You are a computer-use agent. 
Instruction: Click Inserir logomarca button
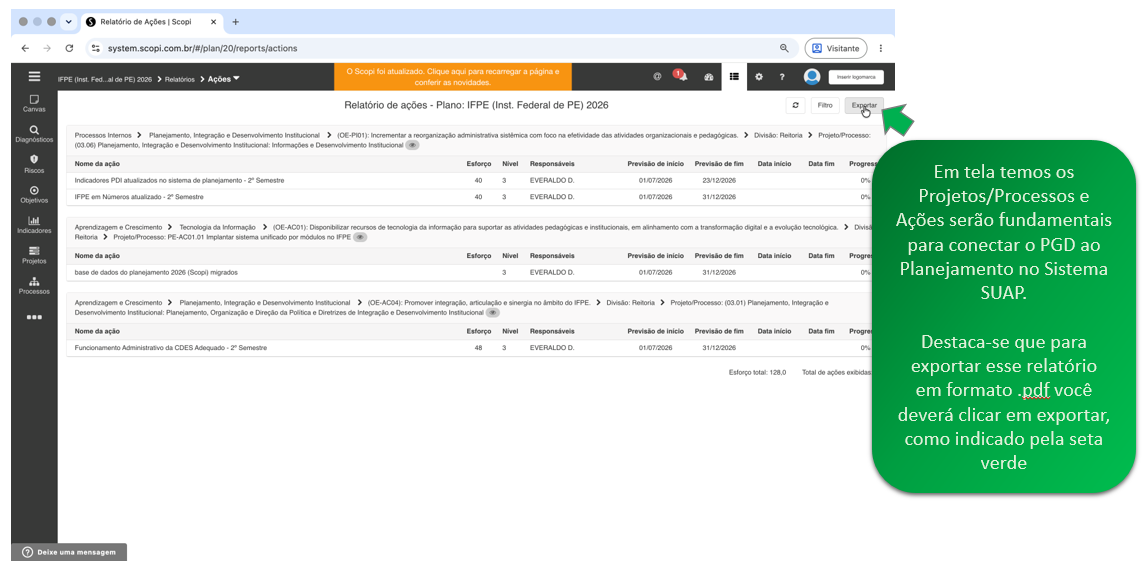[856, 77]
